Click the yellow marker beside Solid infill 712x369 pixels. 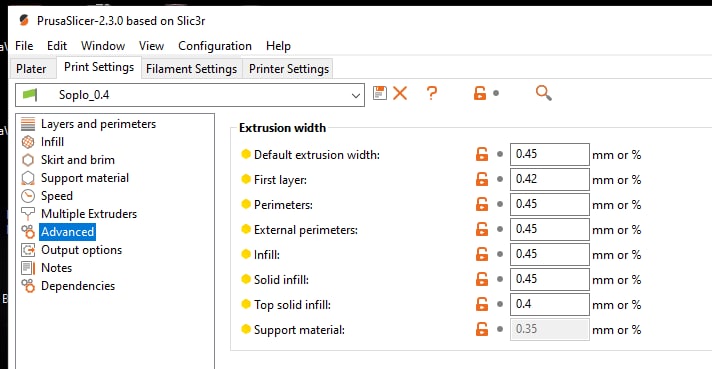point(246,279)
